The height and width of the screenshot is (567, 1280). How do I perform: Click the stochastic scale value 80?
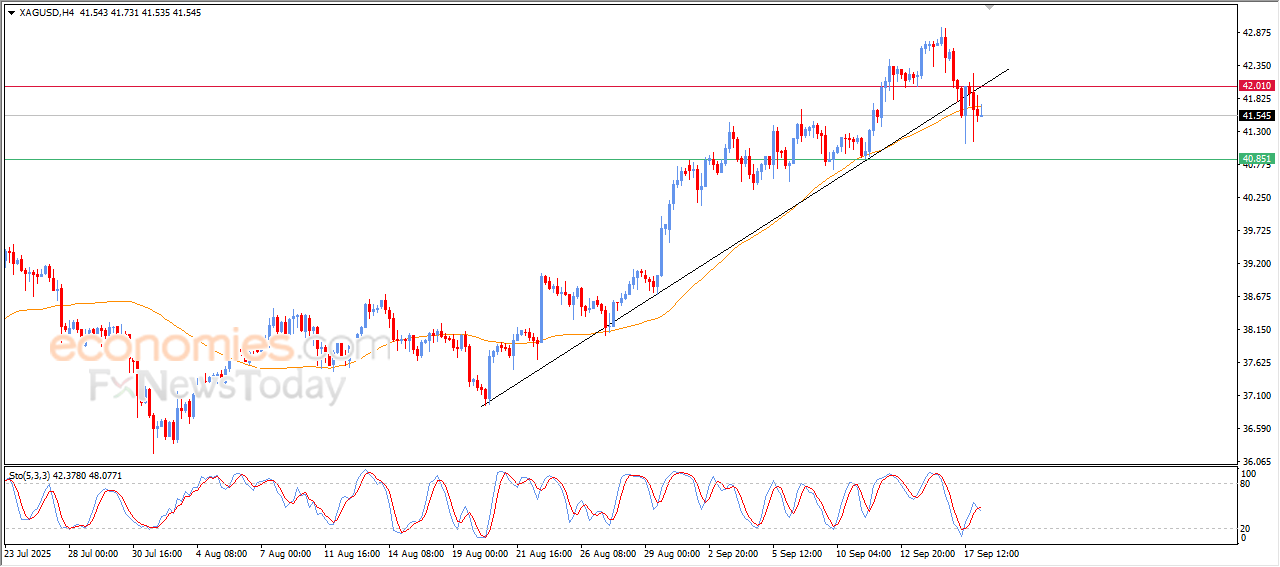[x=1246, y=484]
